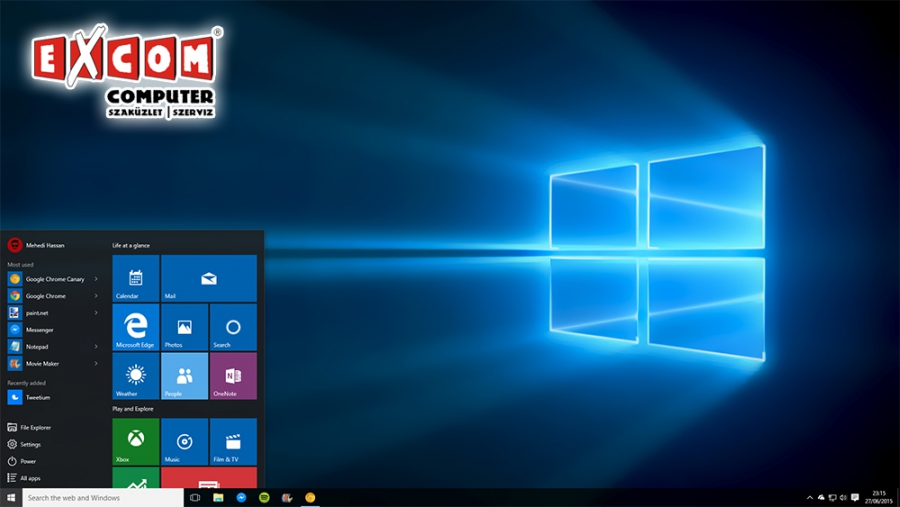Click the Windows Start button
The height and width of the screenshot is (507, 900).
click(x=11, y=498)
